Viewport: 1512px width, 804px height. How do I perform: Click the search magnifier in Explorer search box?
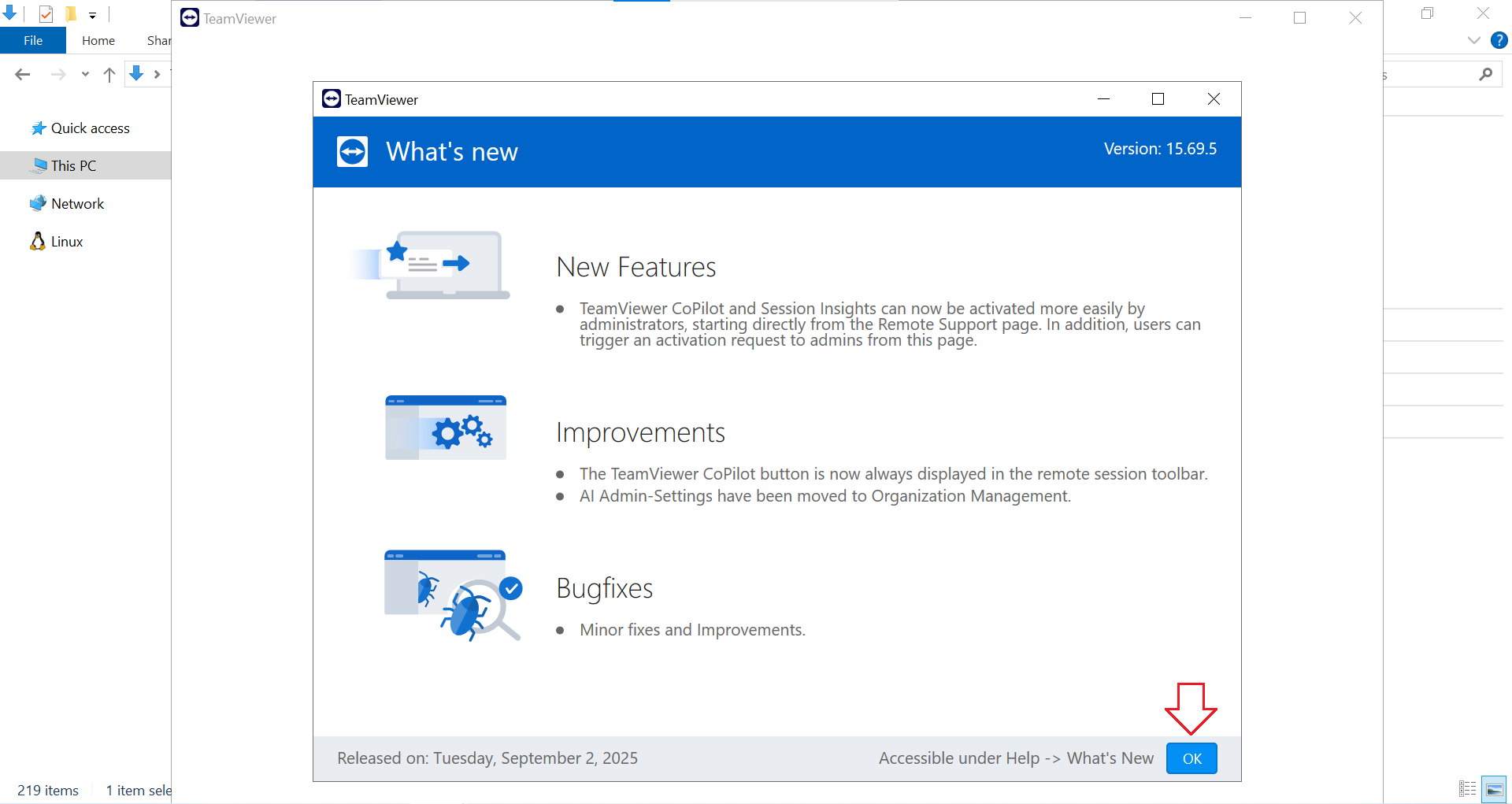tap(1485, 75)
